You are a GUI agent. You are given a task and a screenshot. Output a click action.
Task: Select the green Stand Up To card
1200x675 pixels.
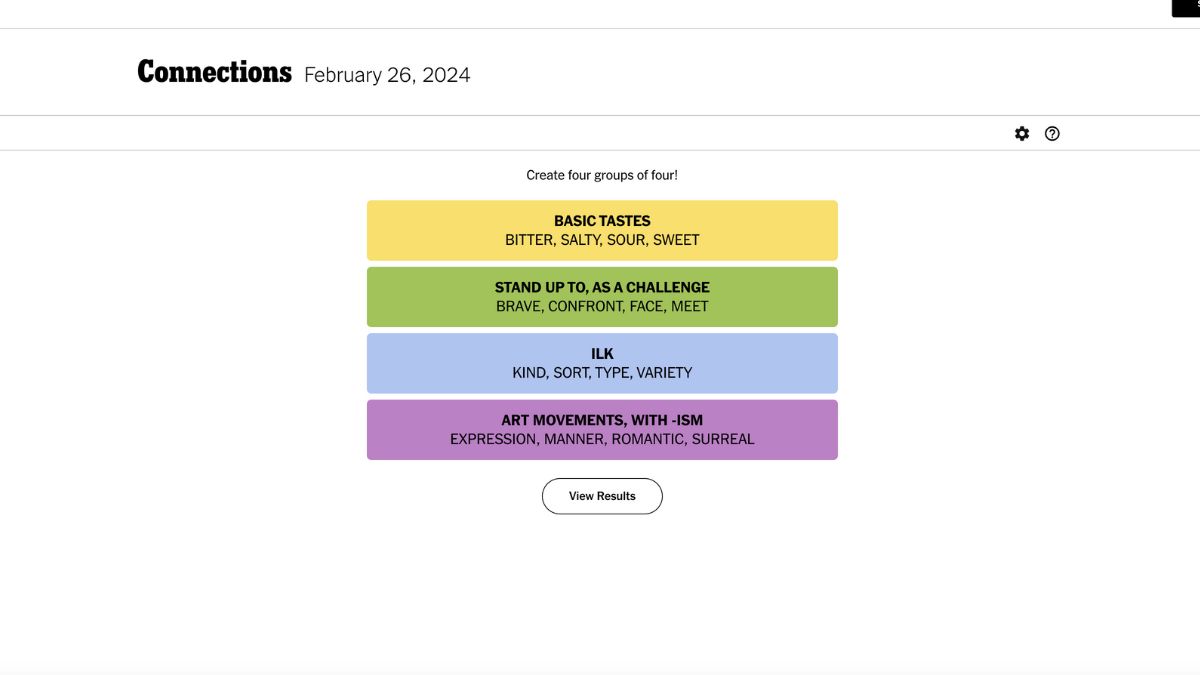pyautogui.click(x=602, y=297)
